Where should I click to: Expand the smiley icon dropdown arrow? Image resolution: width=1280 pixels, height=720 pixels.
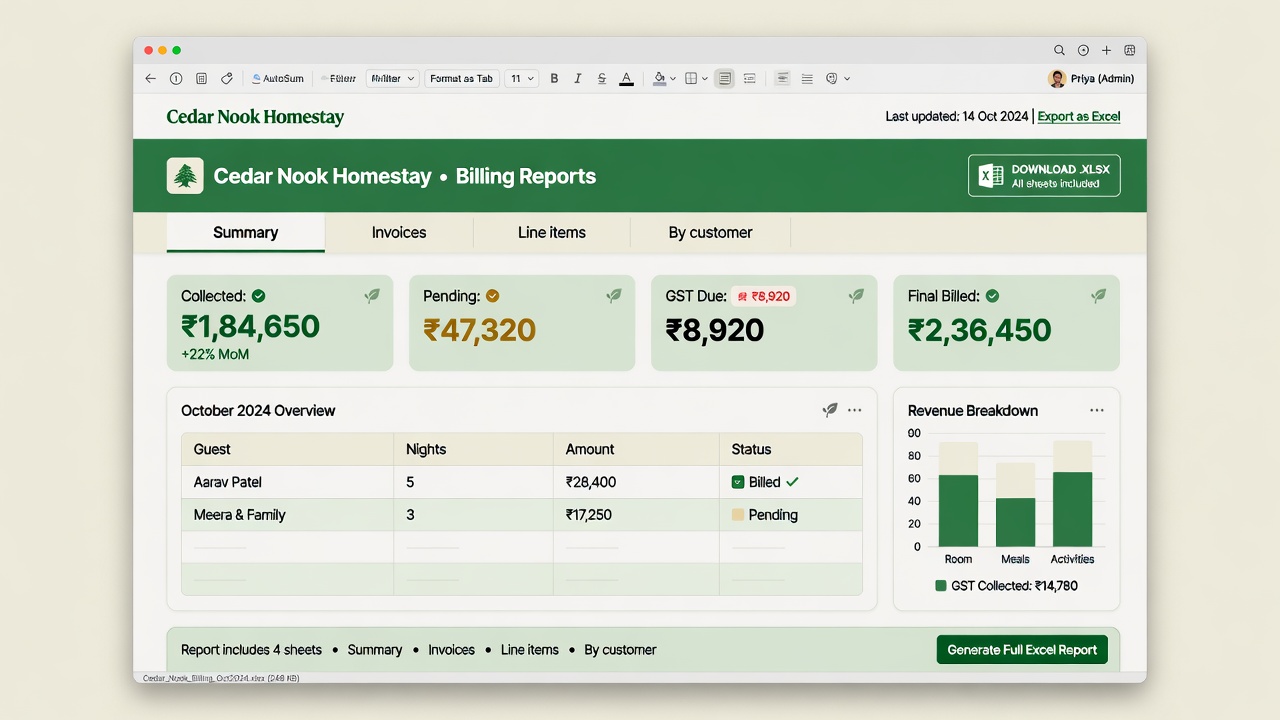[x=847, y=78]
